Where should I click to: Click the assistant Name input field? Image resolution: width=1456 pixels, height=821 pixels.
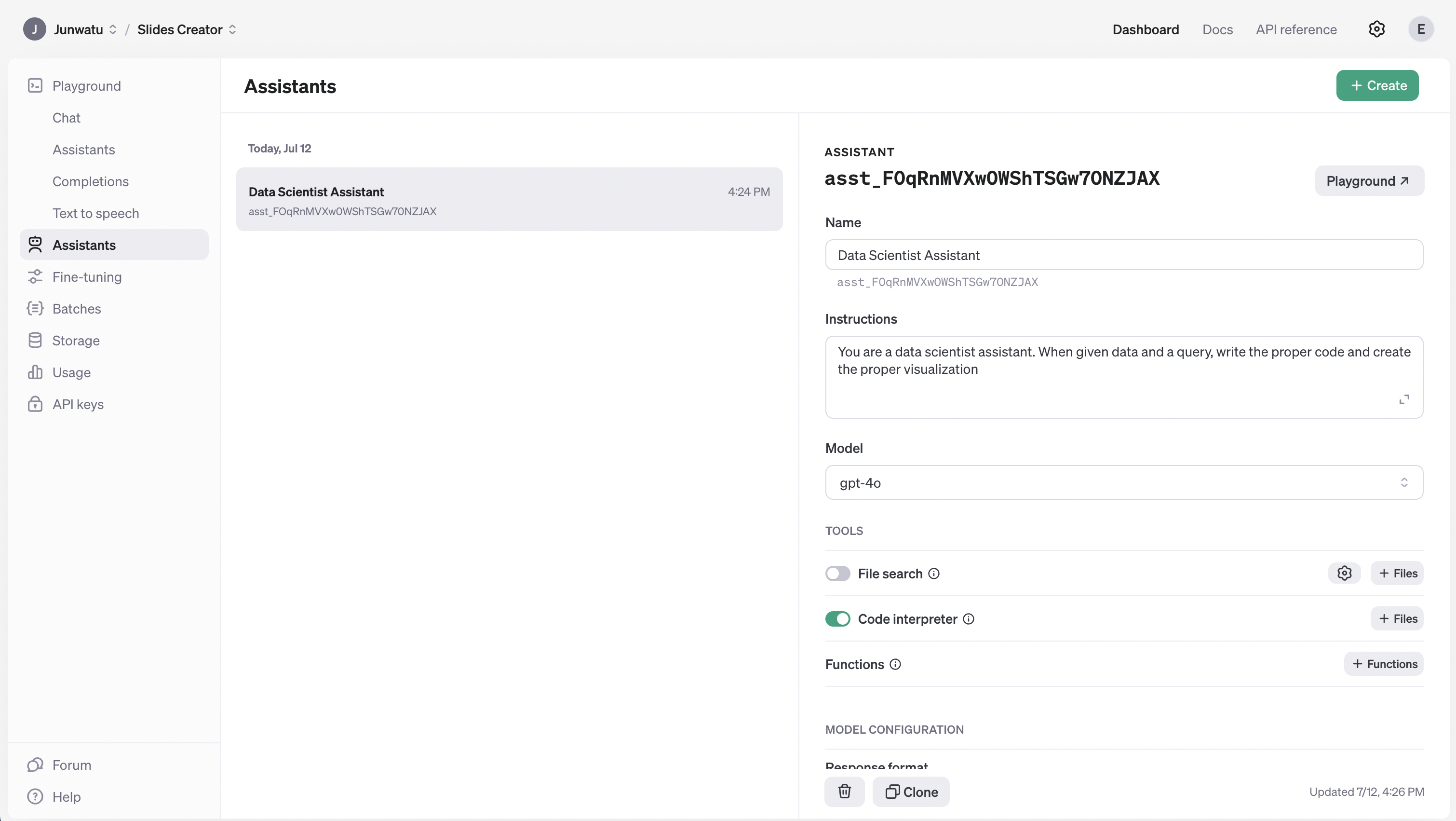1124,255
